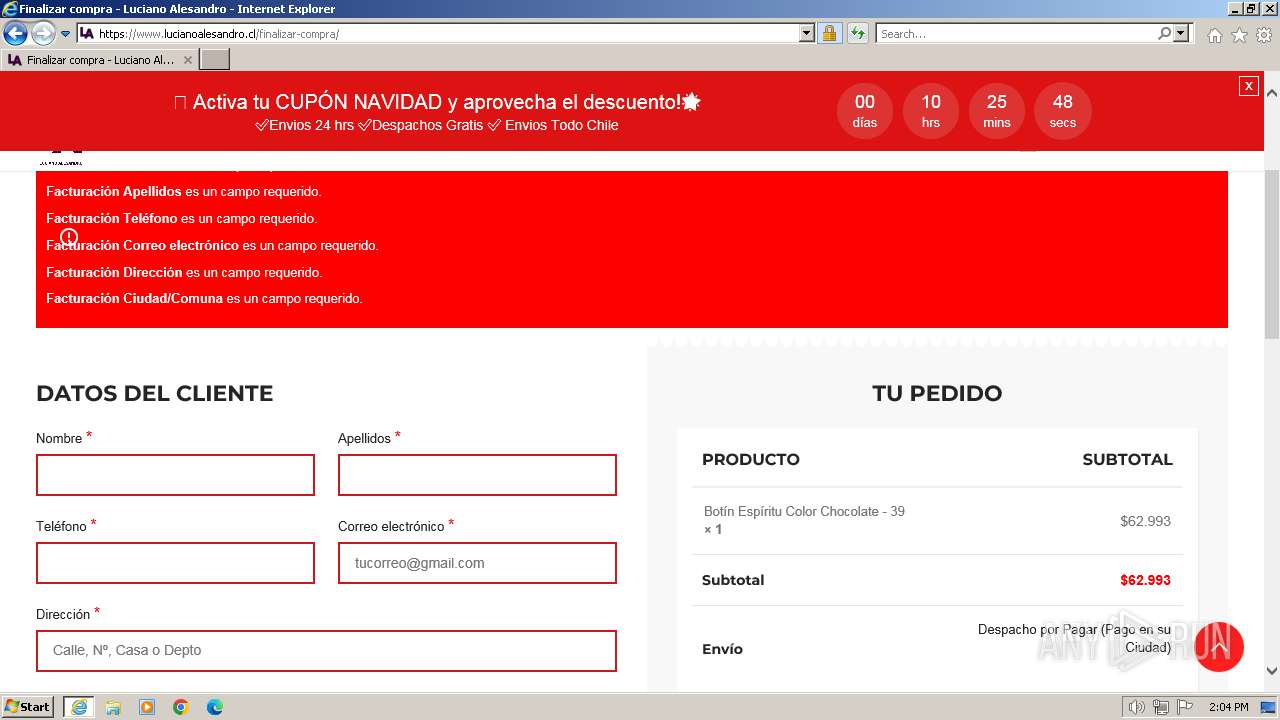
Task: Focus the Nombre input field
Action: tap(175, 475)
